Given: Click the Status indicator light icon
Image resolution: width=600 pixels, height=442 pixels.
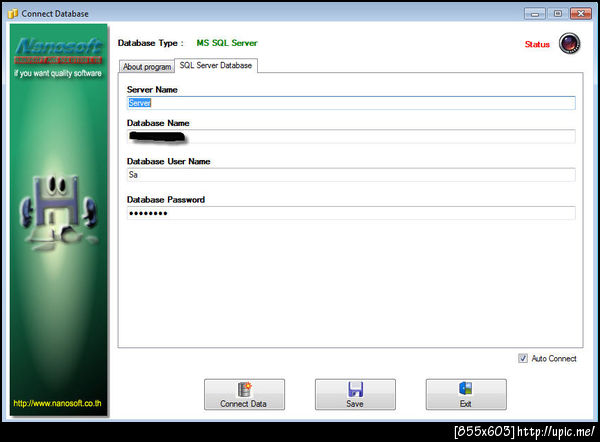Looking at the screenshot, I should pyautogui.click(x=569, y=43).
